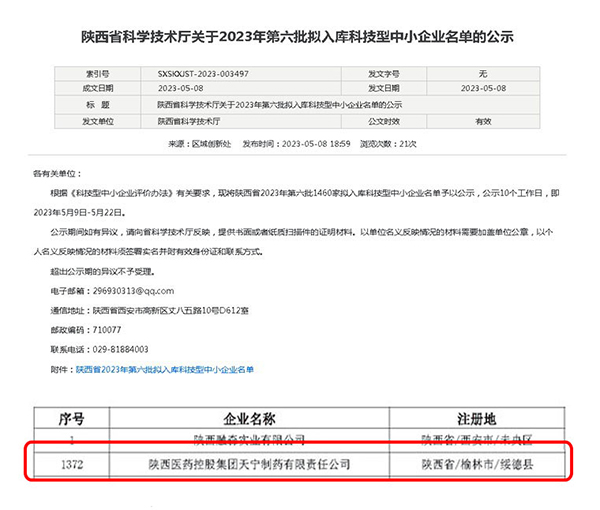Viewport: 600px width, 510px height.
Task: Click the 企业名称 column header
Action: (x=249, y=419)
